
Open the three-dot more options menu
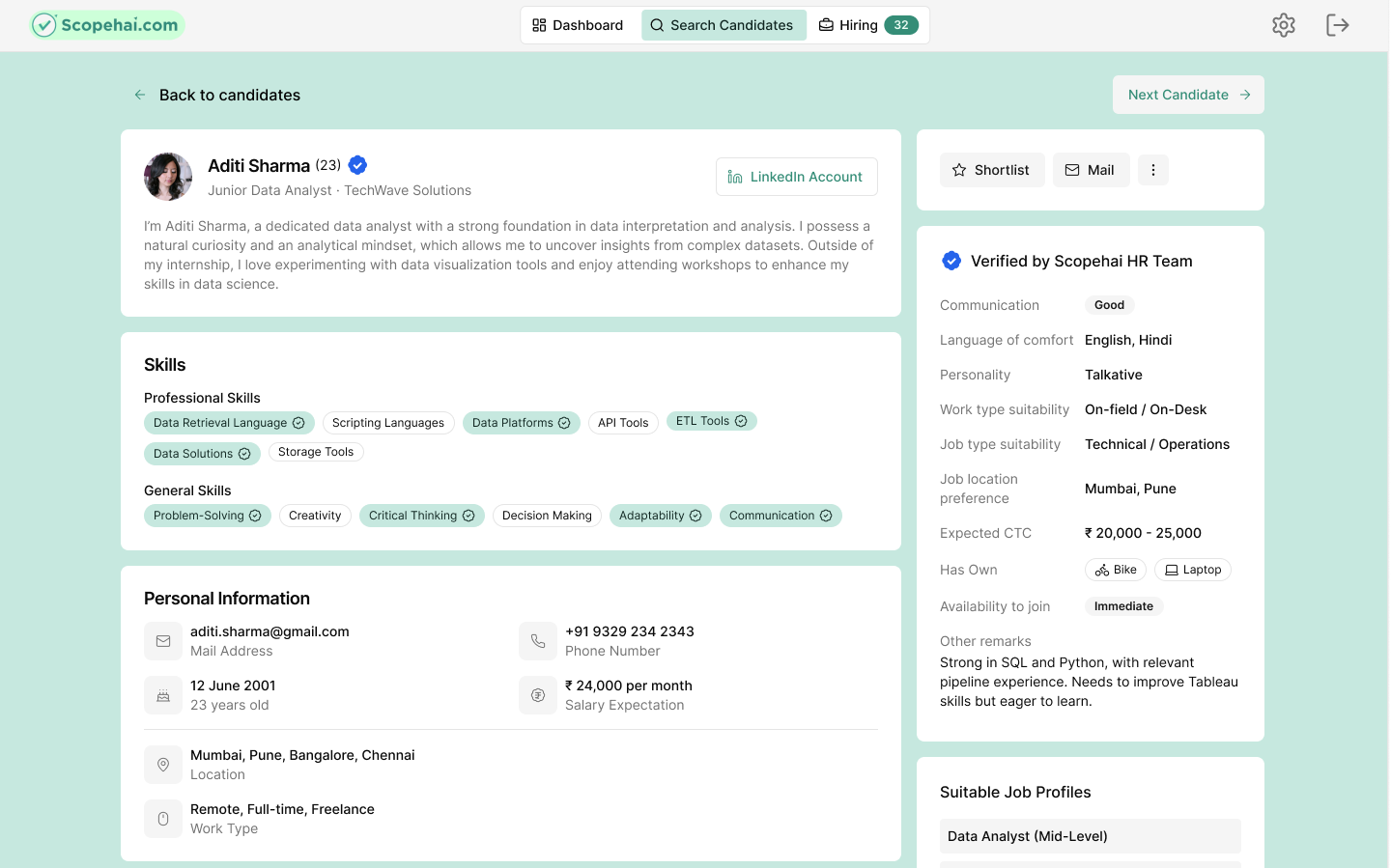pyautogui.click(x=1152, y=170)
